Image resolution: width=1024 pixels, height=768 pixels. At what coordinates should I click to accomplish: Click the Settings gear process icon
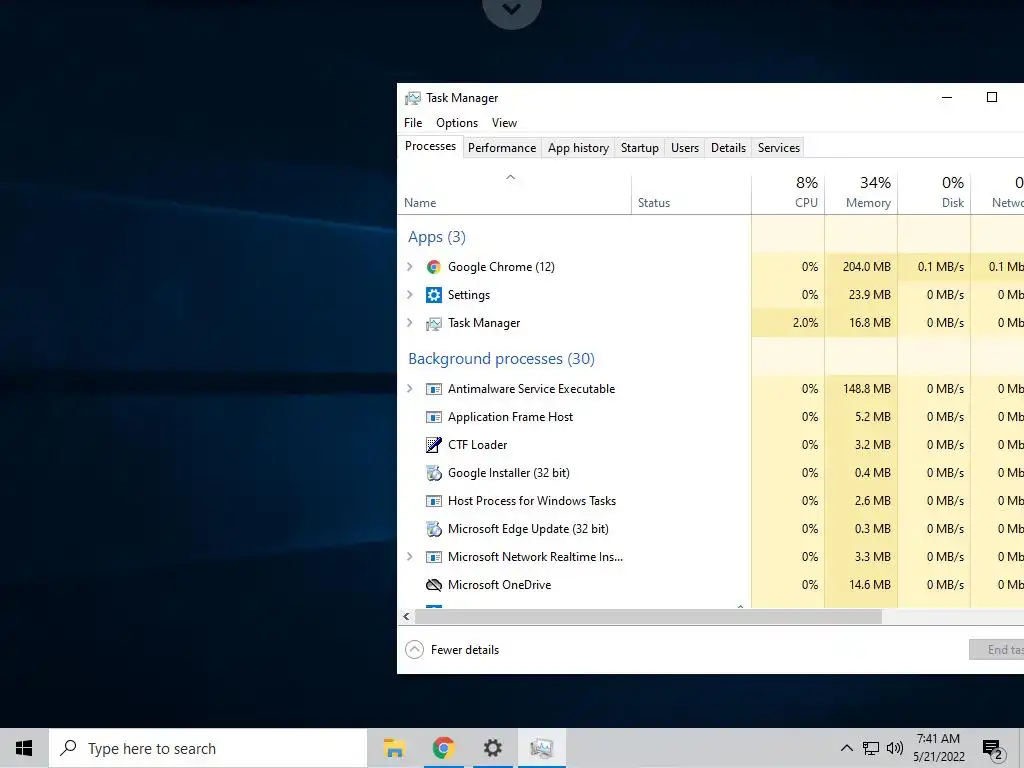[x=434, y=295]
